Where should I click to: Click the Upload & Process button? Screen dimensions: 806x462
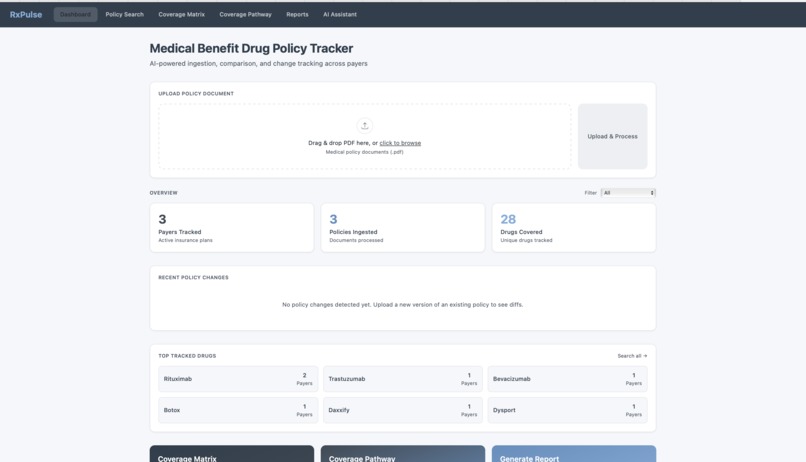pos(612,136)
